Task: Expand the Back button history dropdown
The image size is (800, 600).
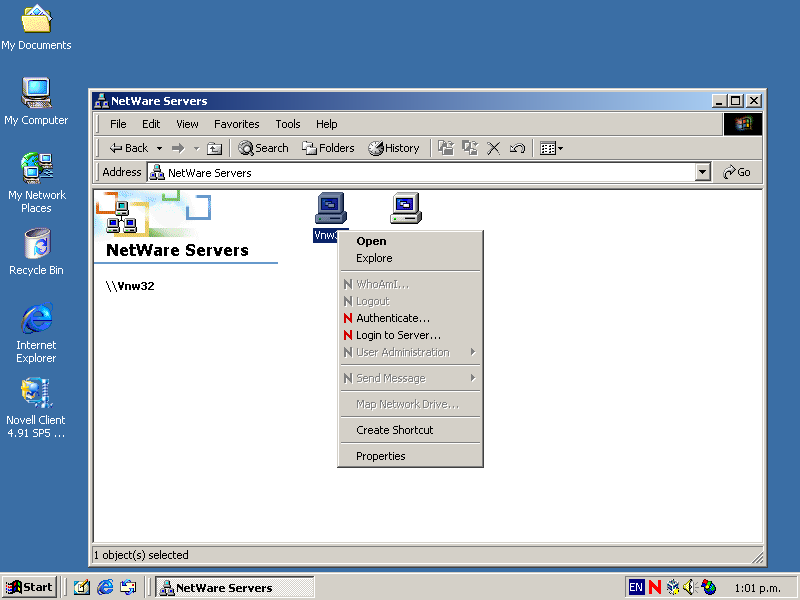Action: click(159, 148)
